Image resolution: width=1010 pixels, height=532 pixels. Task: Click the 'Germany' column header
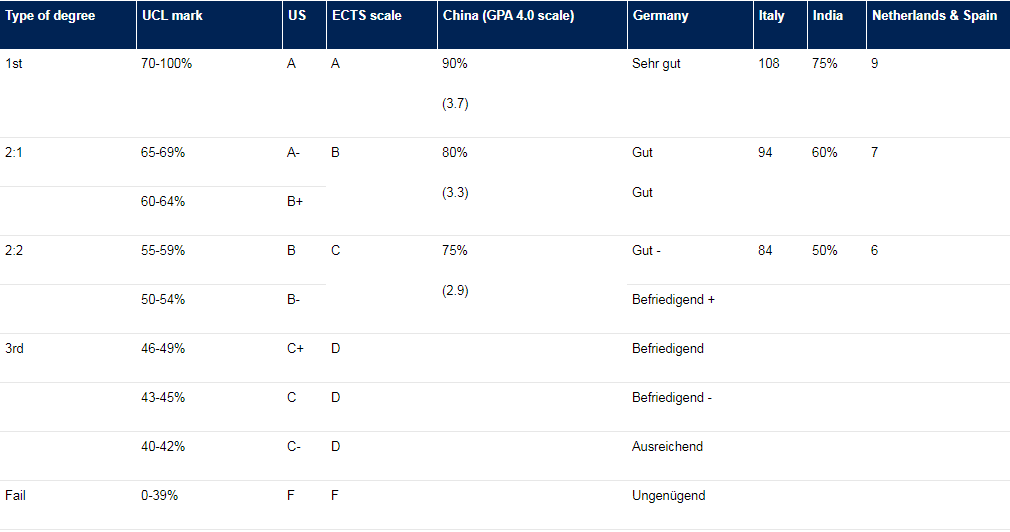tap(660, 16)
